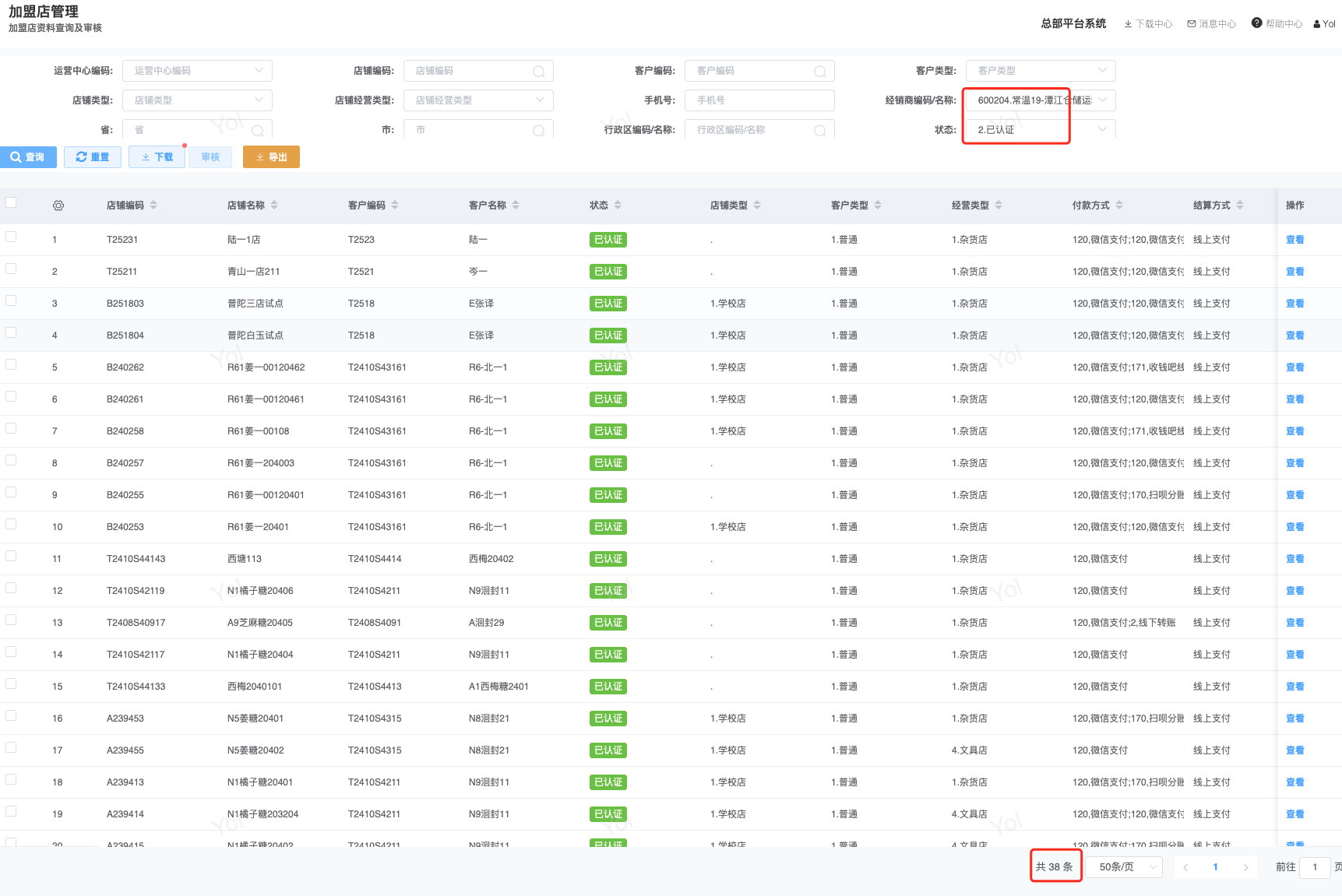Image resolution: width=1342 pixels, height=896 pixels.
Task: Click the search icon in 客户编码 field
Action: coord(819,72)
